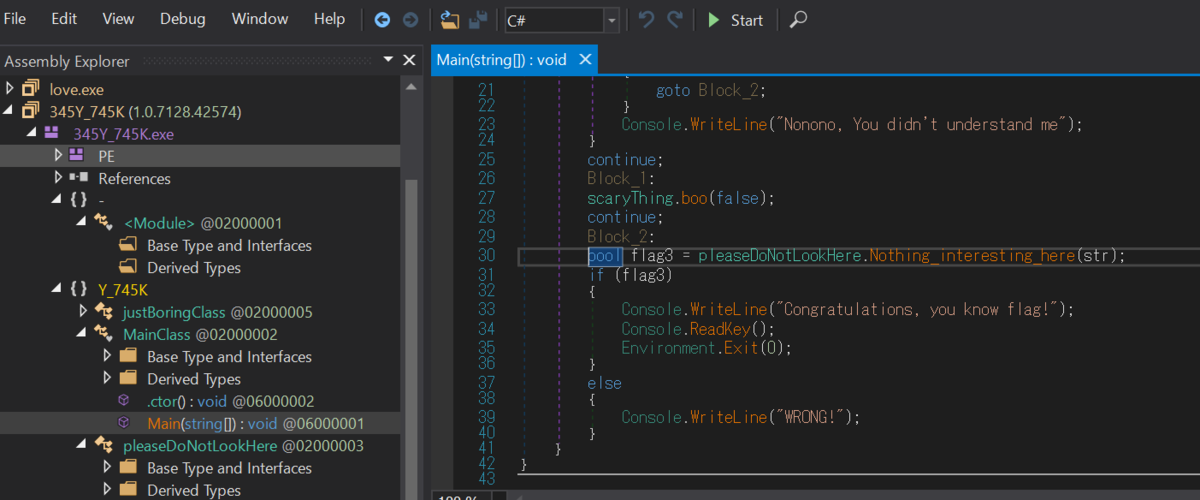
Task: Click the justBoringClass class icon
Action: tap(103, 312)
